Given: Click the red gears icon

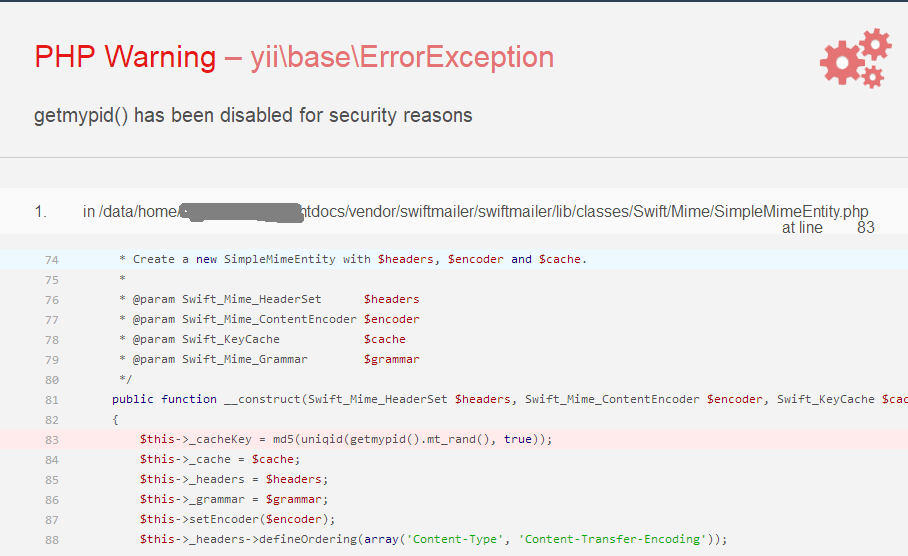Looking at the screenshot, I should coord(855,58).
